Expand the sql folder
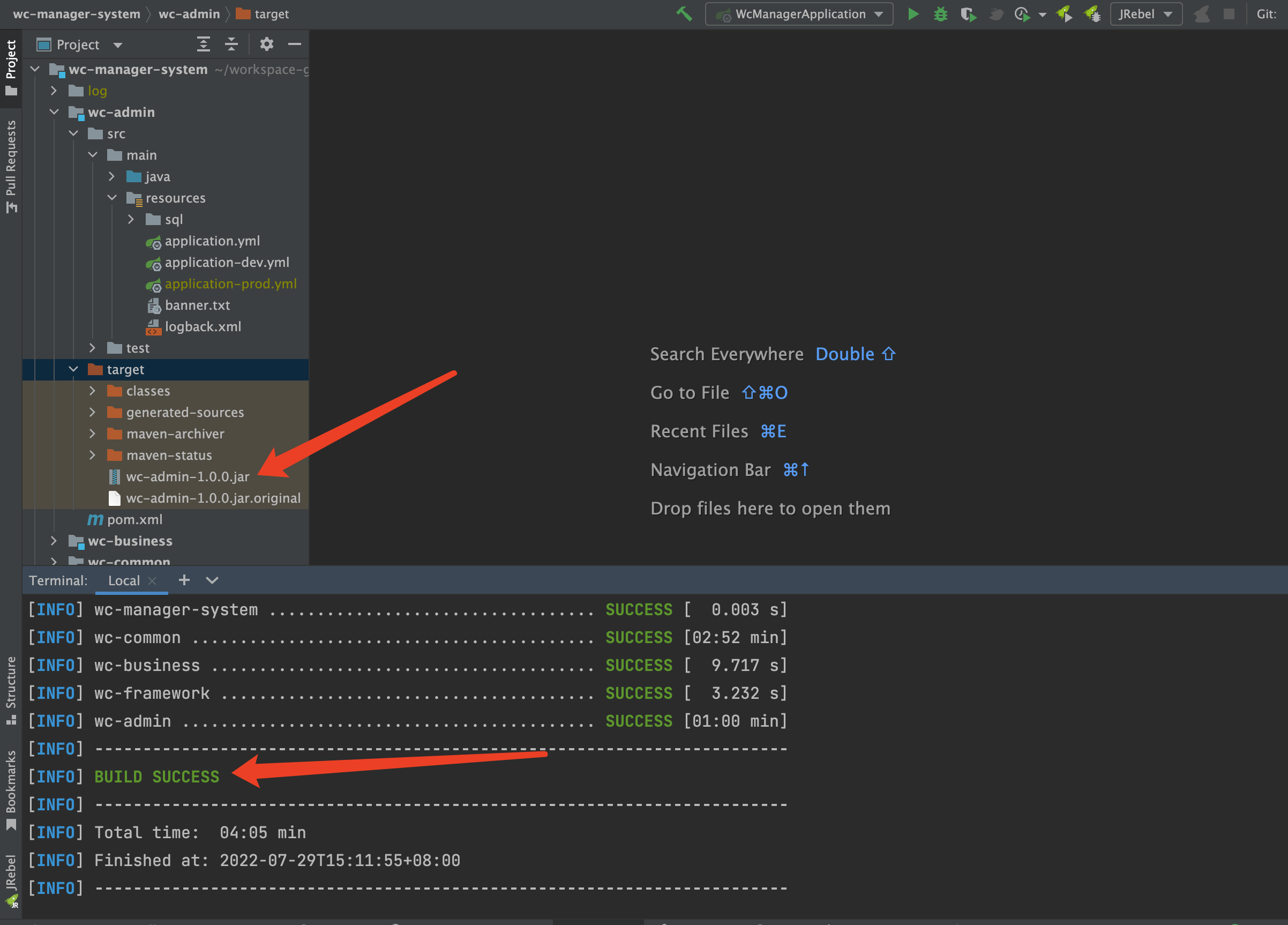Image resolution: width=1288 pixels, height=925 pixels. [131, 219]
